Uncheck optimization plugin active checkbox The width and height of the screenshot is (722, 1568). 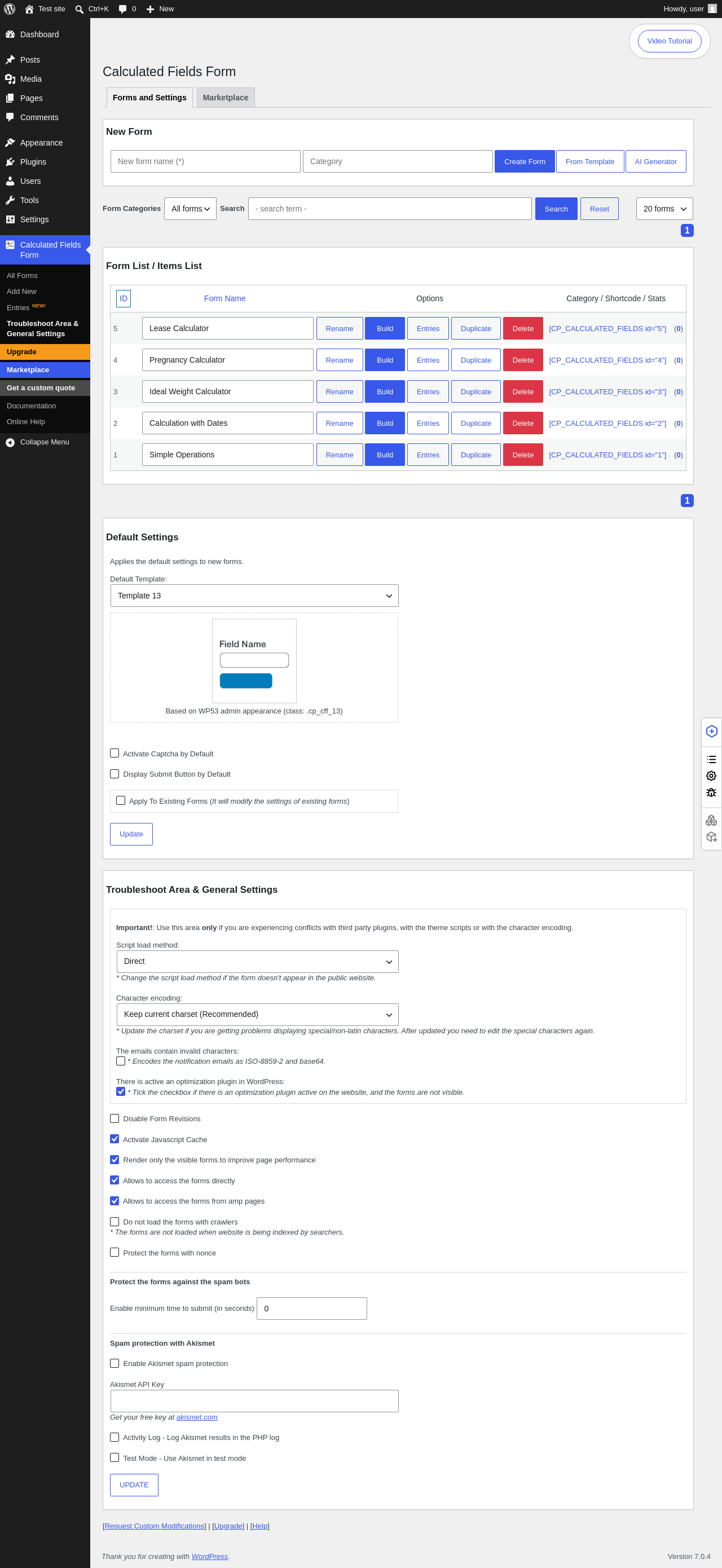(x=121, y=1091)
